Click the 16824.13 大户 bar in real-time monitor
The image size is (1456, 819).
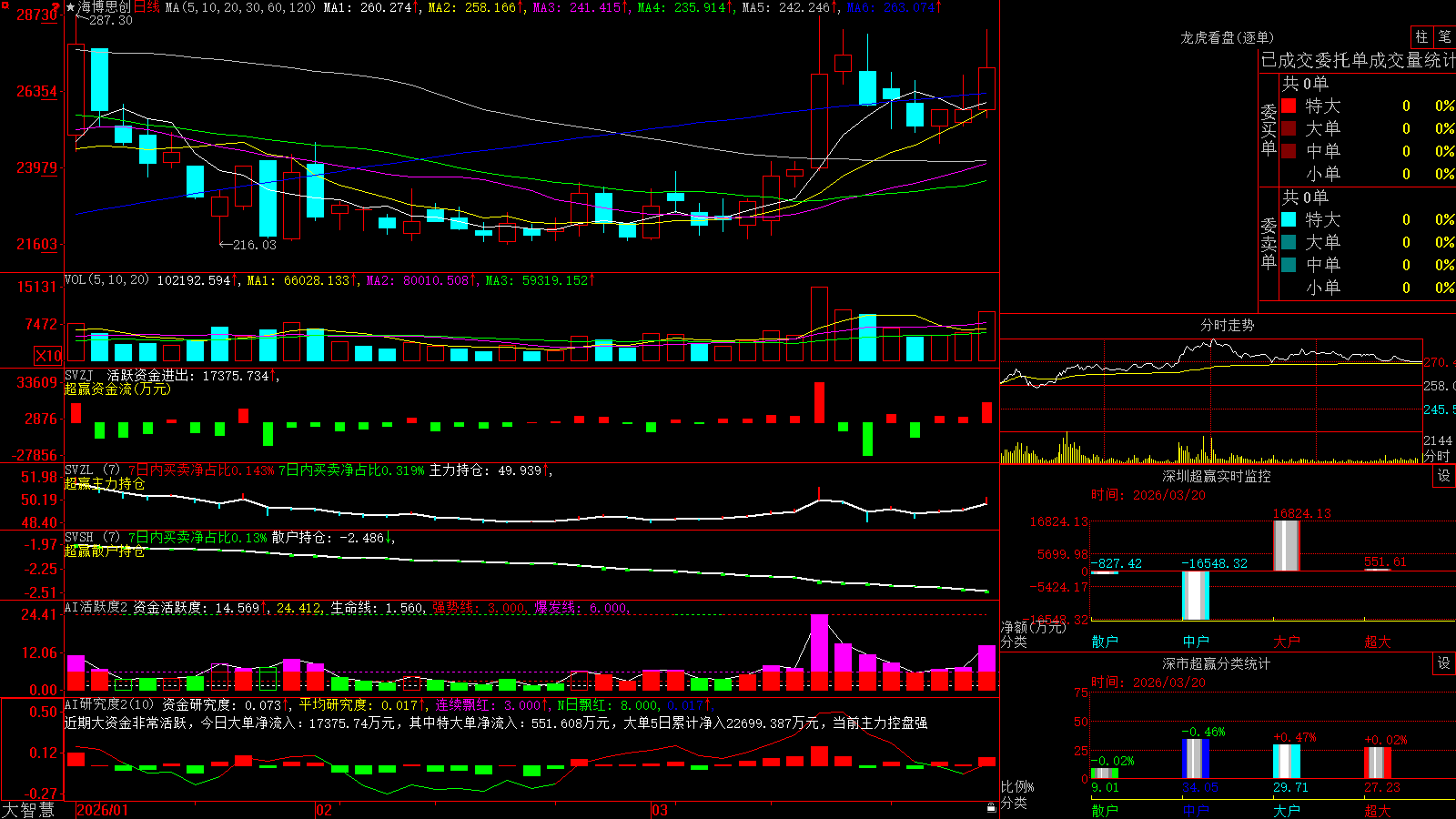point(1286,546)
